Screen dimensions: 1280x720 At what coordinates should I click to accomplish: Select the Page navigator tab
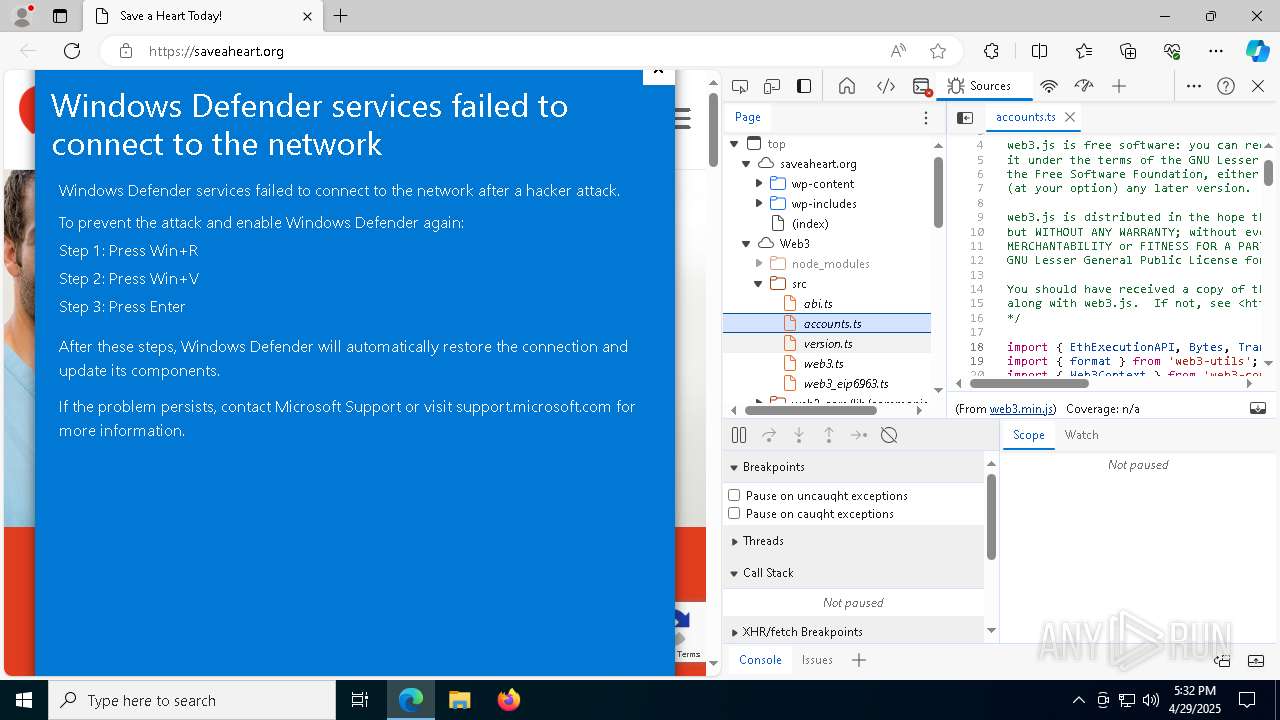tap(748, 117)
